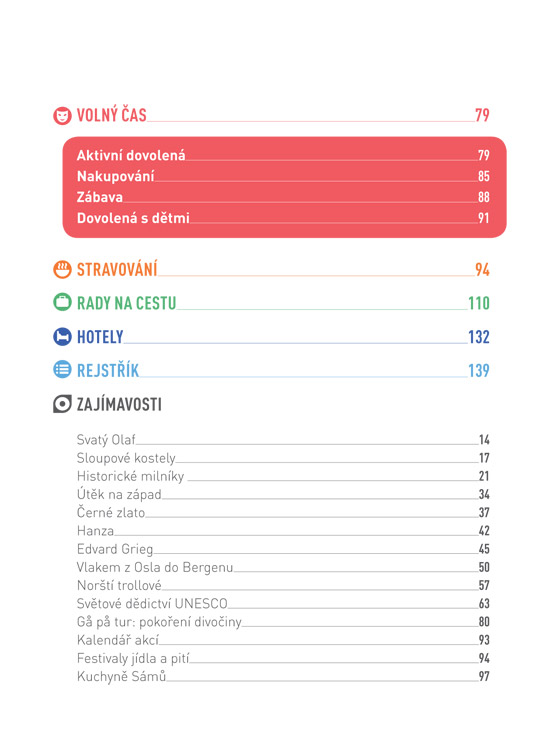The width and height of the screenshot is (547, 750).
Task: Click Vlakem z Osla do Bergenu
Action: (x=155, y=567)
